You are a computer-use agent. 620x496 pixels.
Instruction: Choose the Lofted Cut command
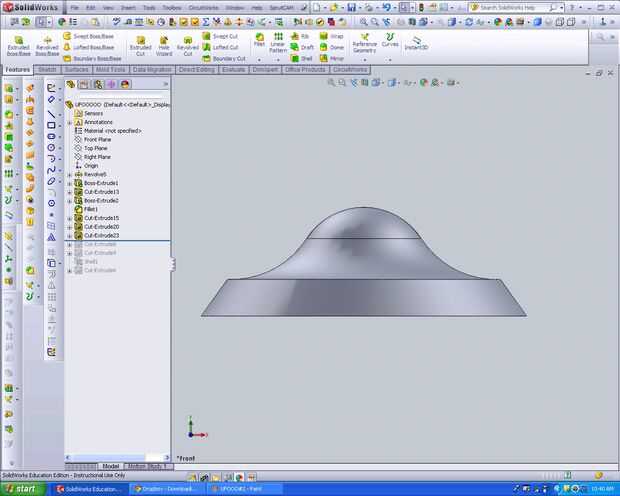click(221, 47)
